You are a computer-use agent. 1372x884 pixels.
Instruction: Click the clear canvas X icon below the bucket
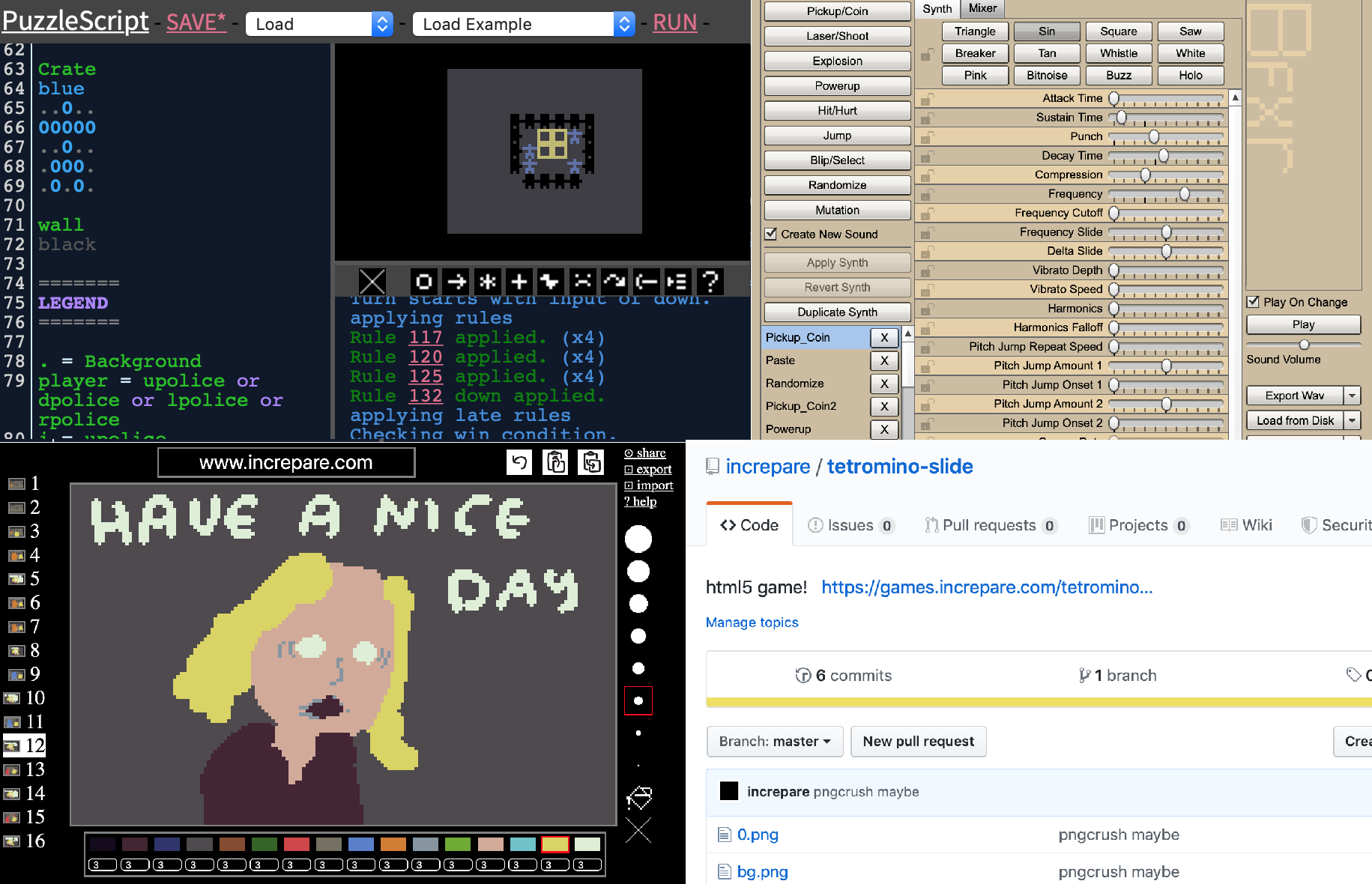(638, 830)
